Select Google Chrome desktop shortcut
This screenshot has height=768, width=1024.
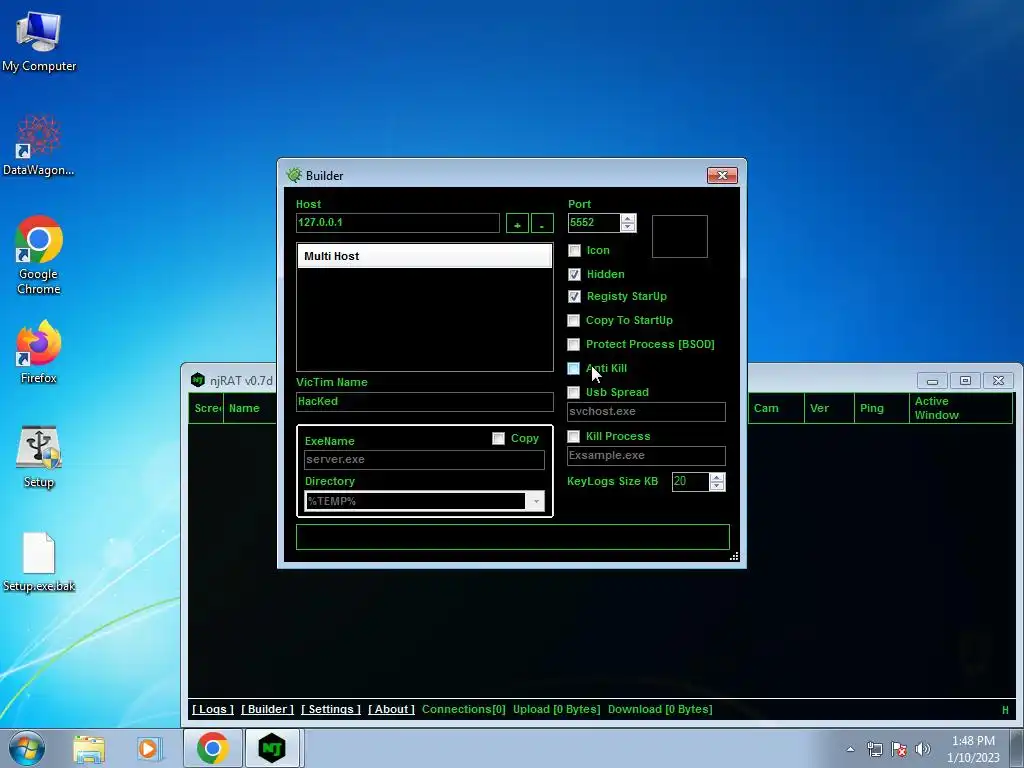[x=39, y=255]
